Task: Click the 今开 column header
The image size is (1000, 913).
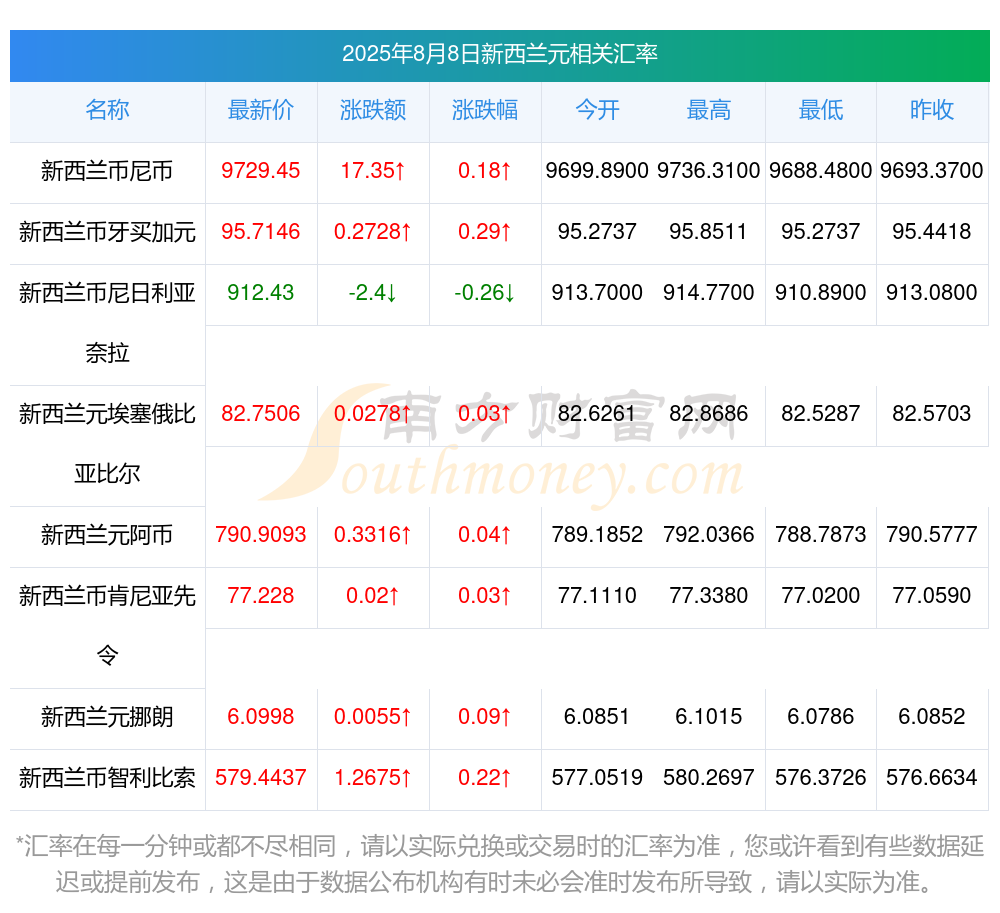Action: tap(597, 110)
